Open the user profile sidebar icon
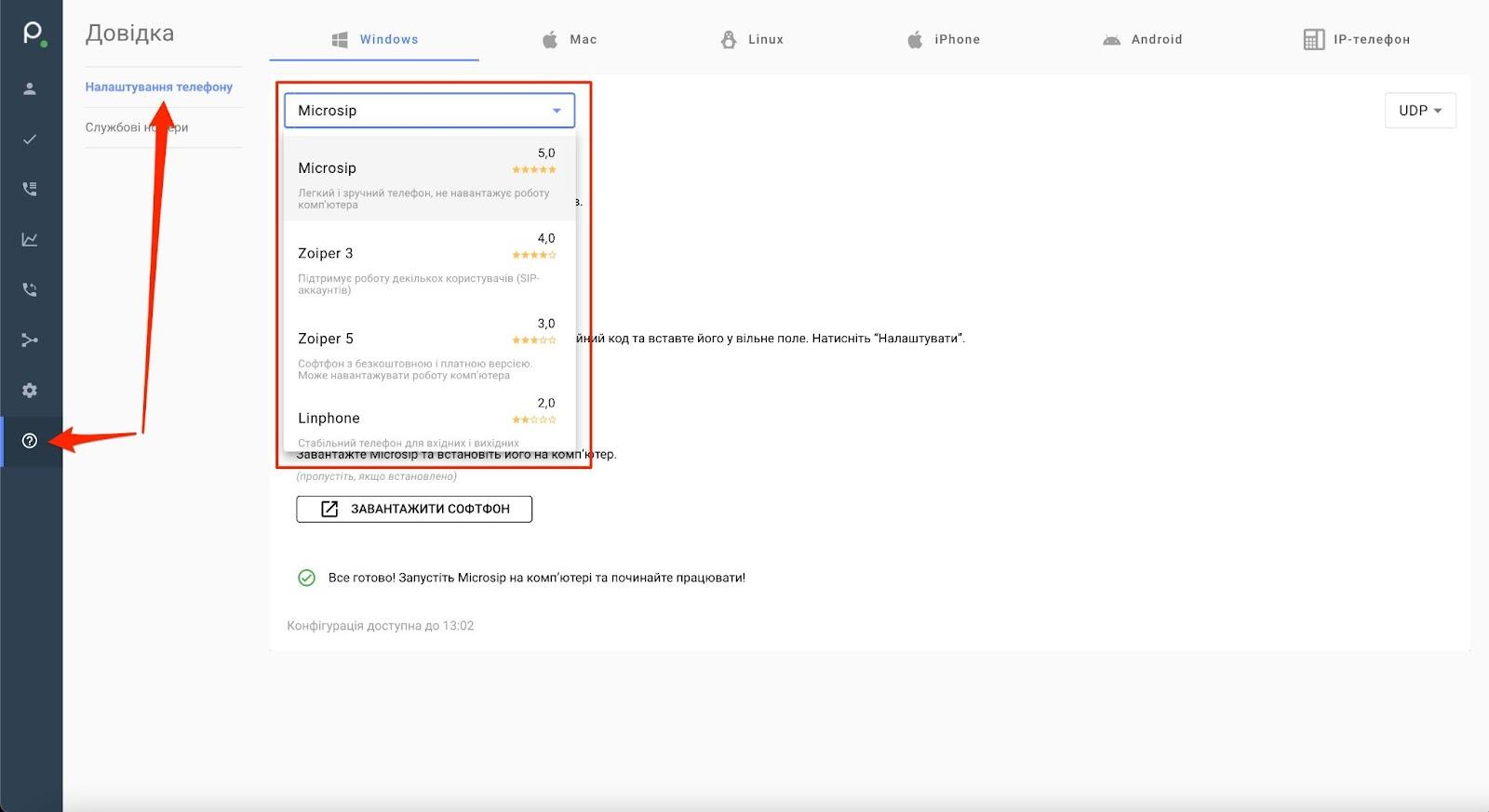 point(30,89)
